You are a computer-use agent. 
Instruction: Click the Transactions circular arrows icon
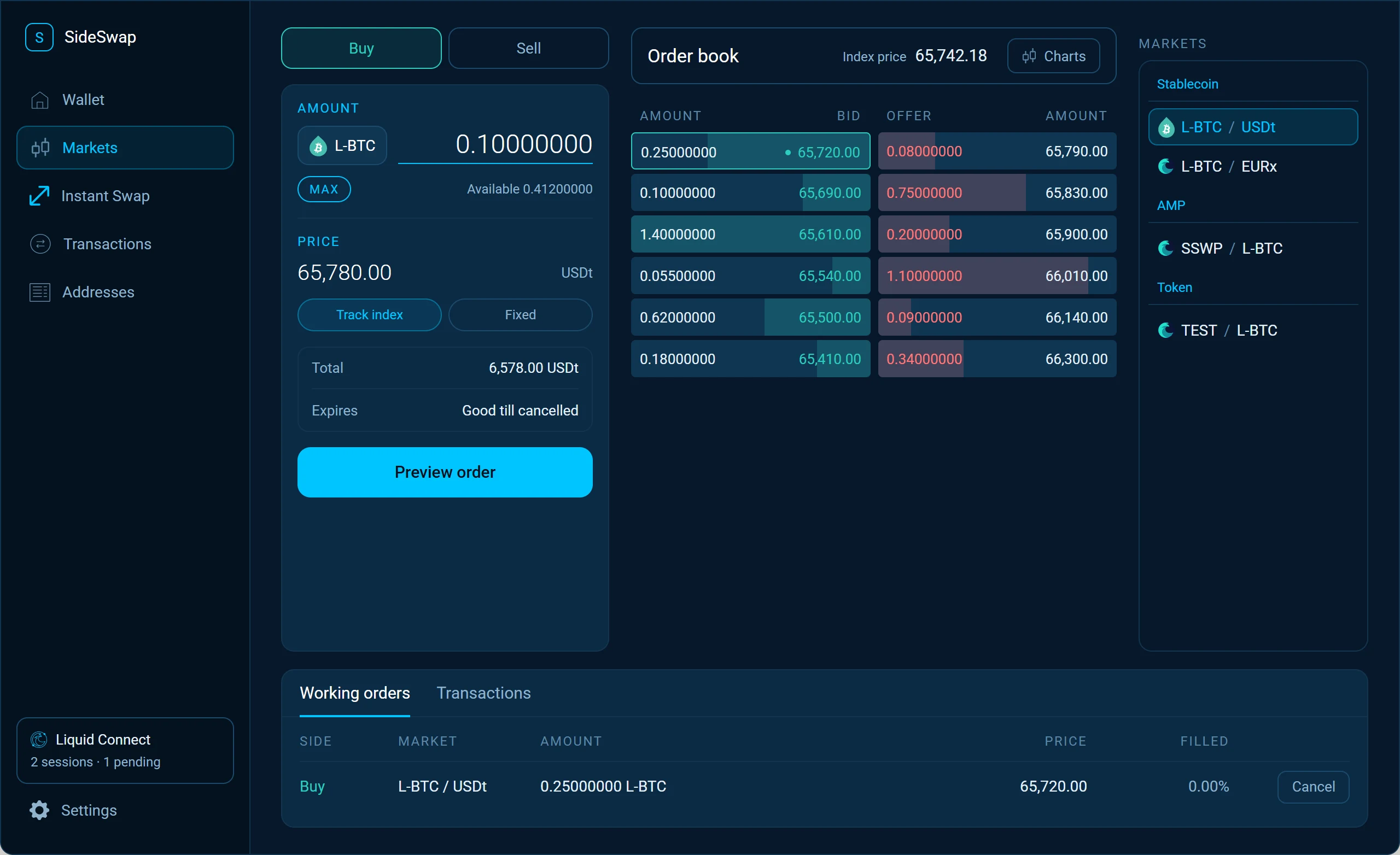click(40, 244)
